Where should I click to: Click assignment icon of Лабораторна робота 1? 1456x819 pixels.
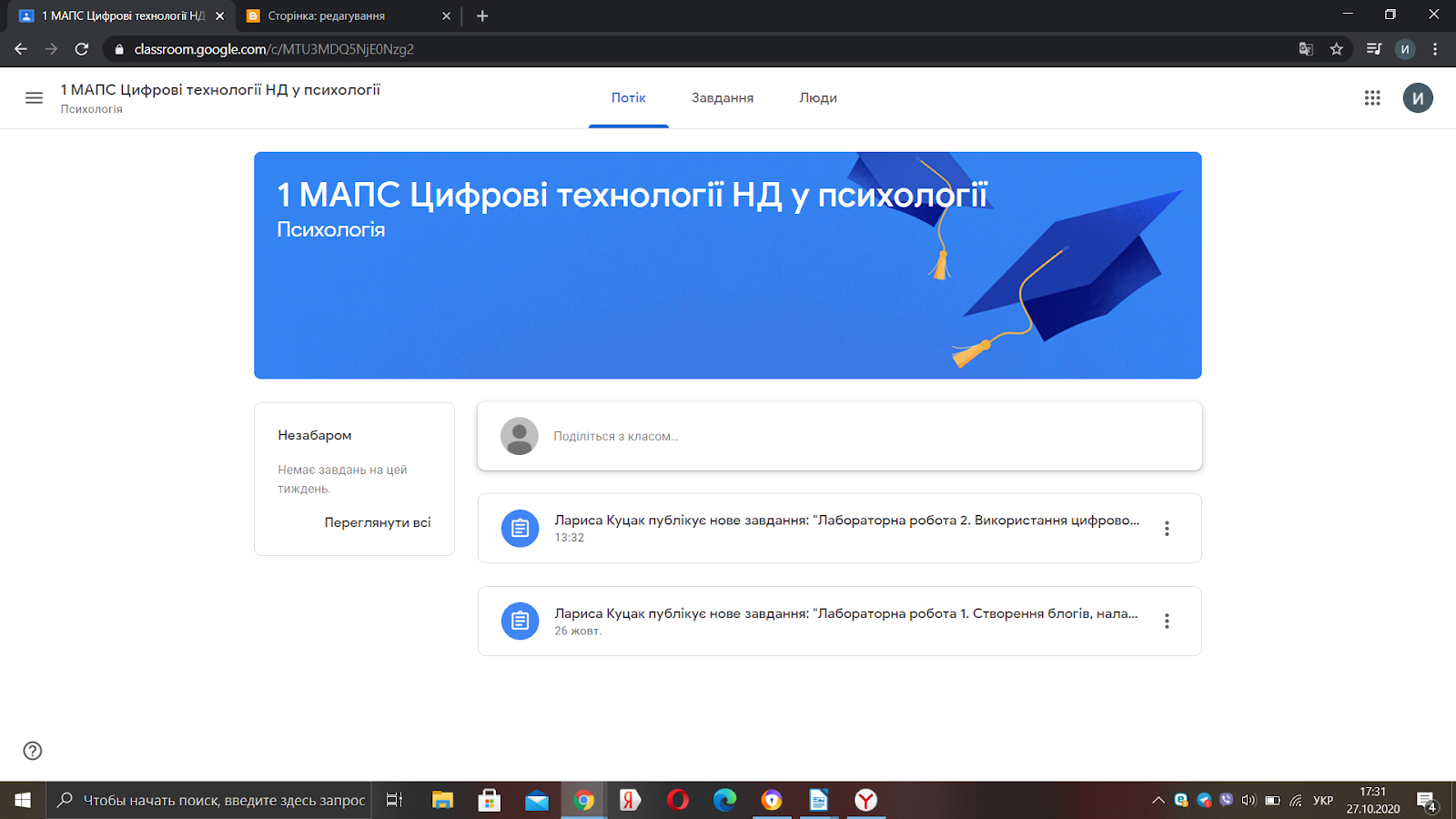[520, 621]
